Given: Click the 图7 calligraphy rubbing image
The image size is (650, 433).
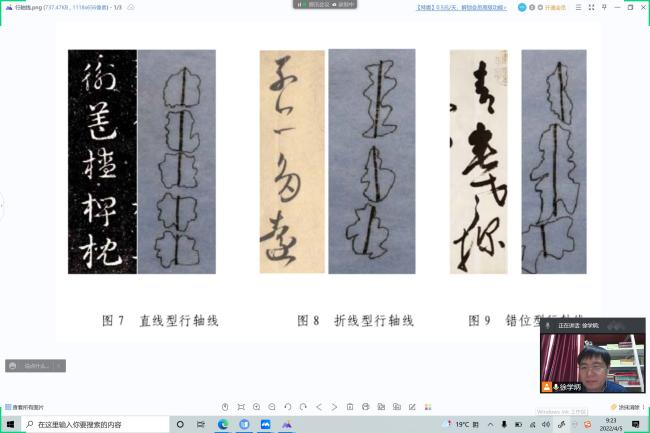Looking at the screenshot, I should [102, 162].
